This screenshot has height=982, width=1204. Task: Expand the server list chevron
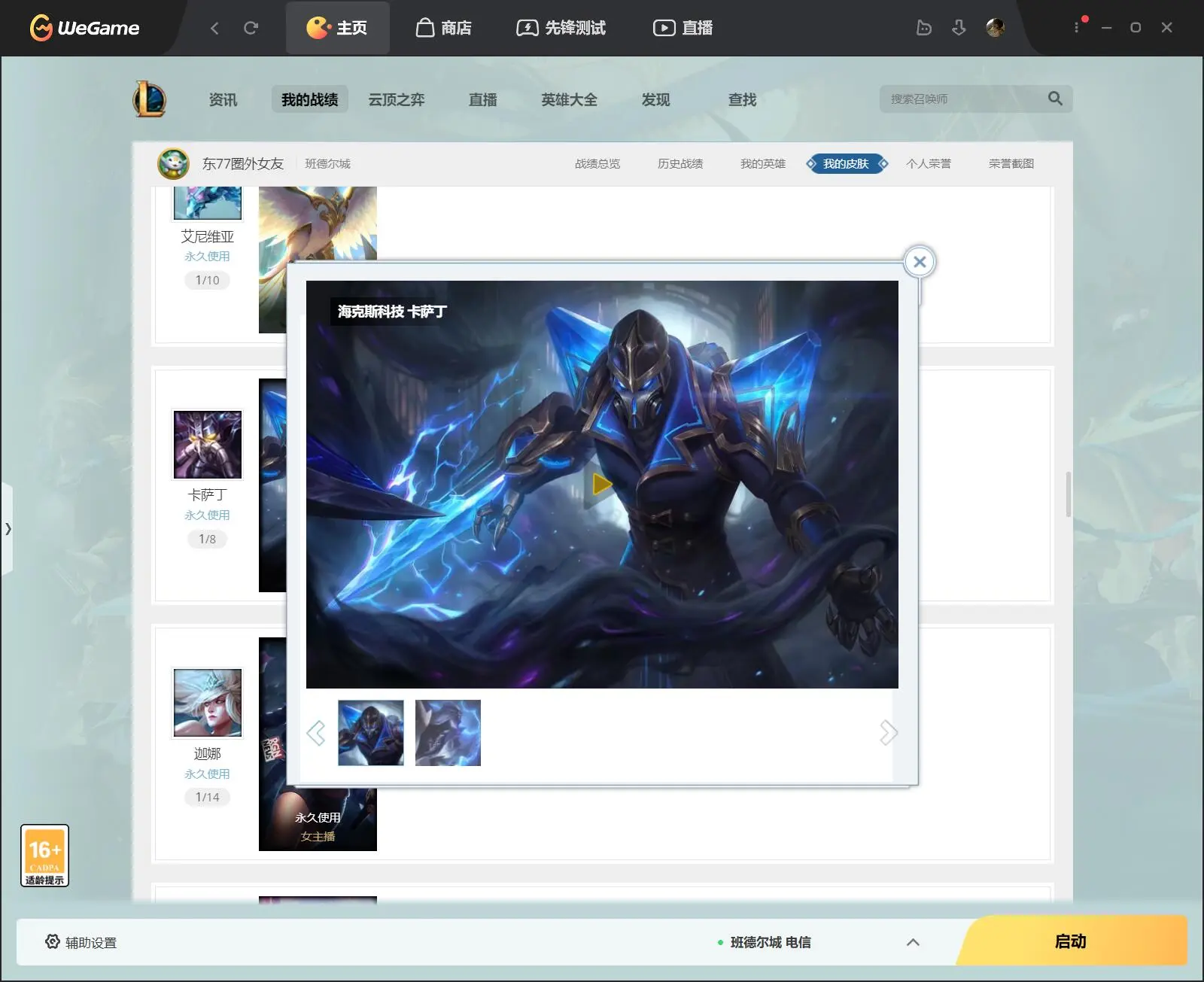(913, 942)
